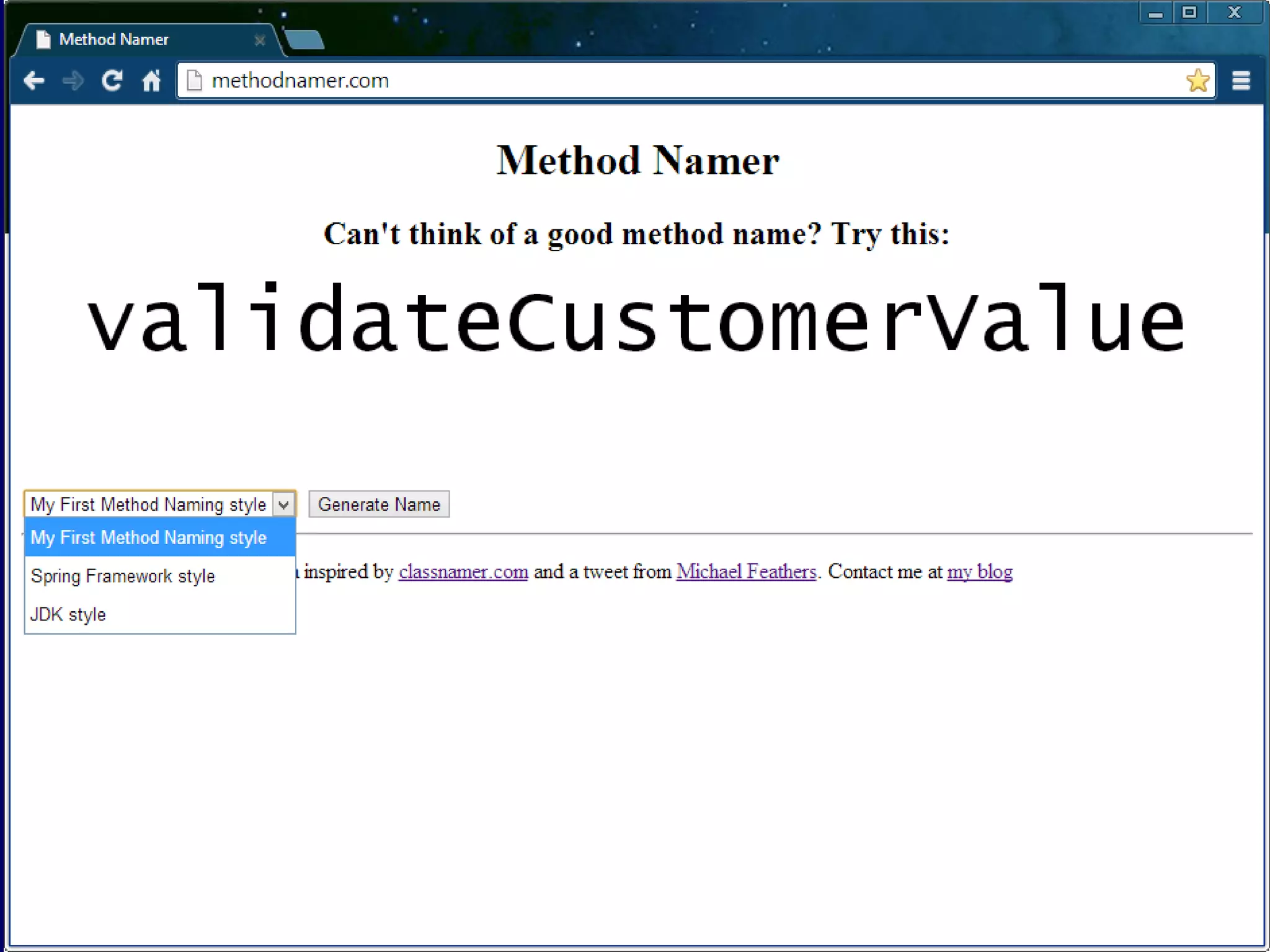
Task: Open a new tab
Action: click(304, 40)
